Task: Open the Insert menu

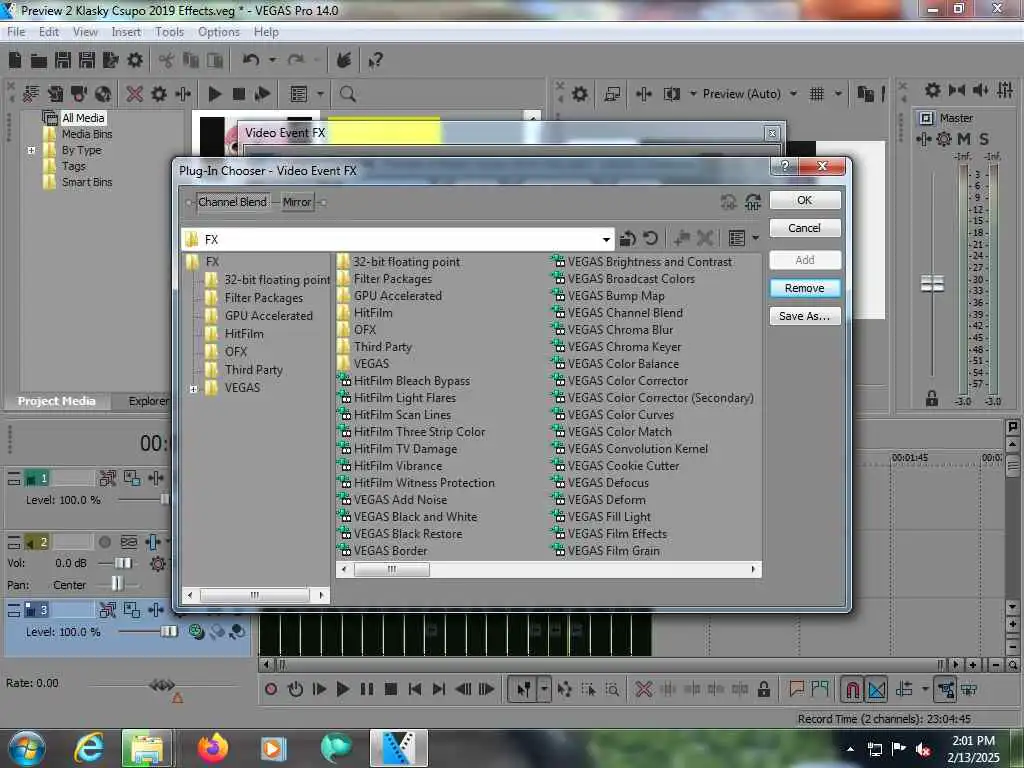Action: pyautogui.click(x=126, y=31)
